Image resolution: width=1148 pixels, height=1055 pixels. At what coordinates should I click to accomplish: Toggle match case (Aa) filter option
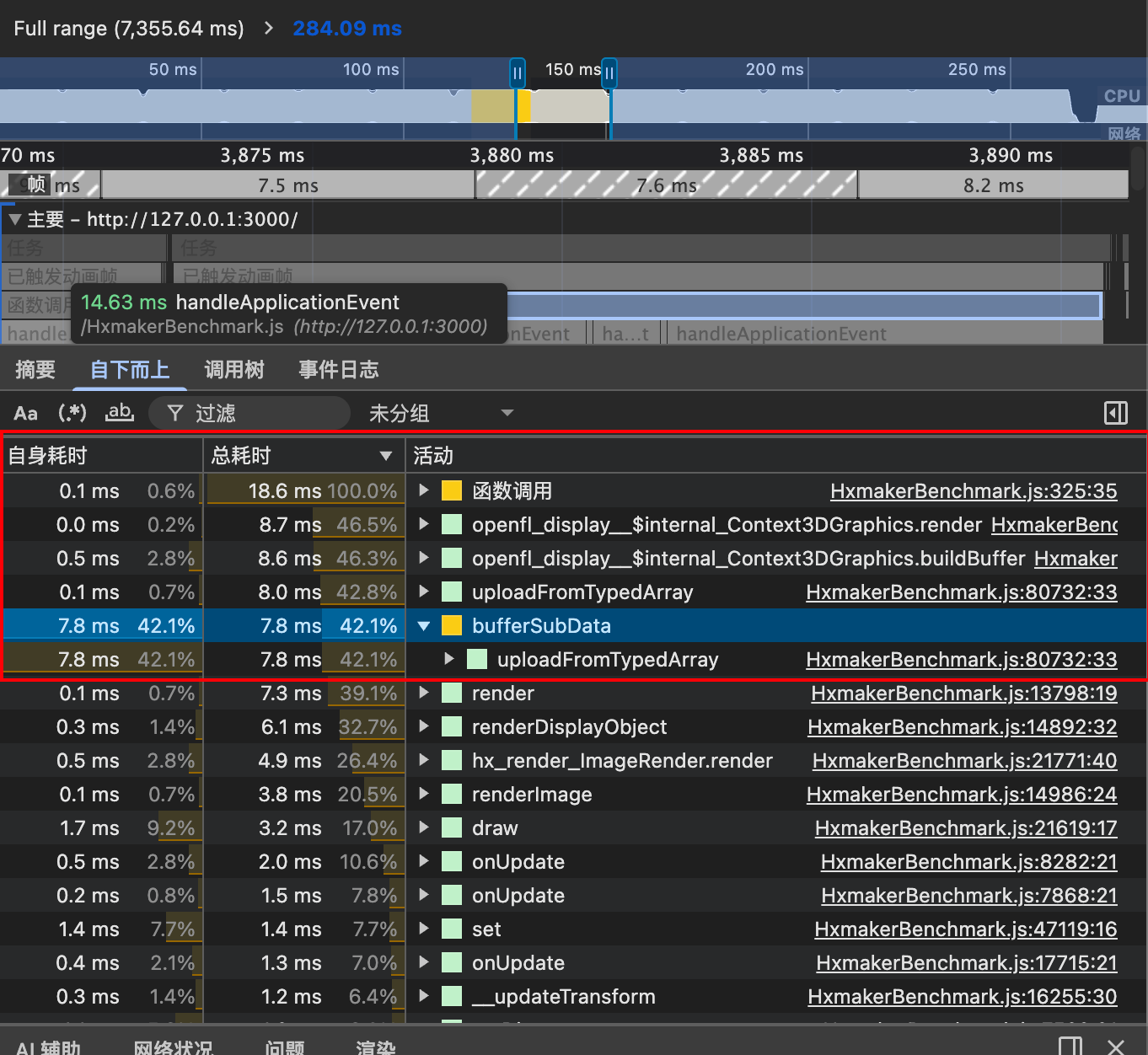[25, 413]
